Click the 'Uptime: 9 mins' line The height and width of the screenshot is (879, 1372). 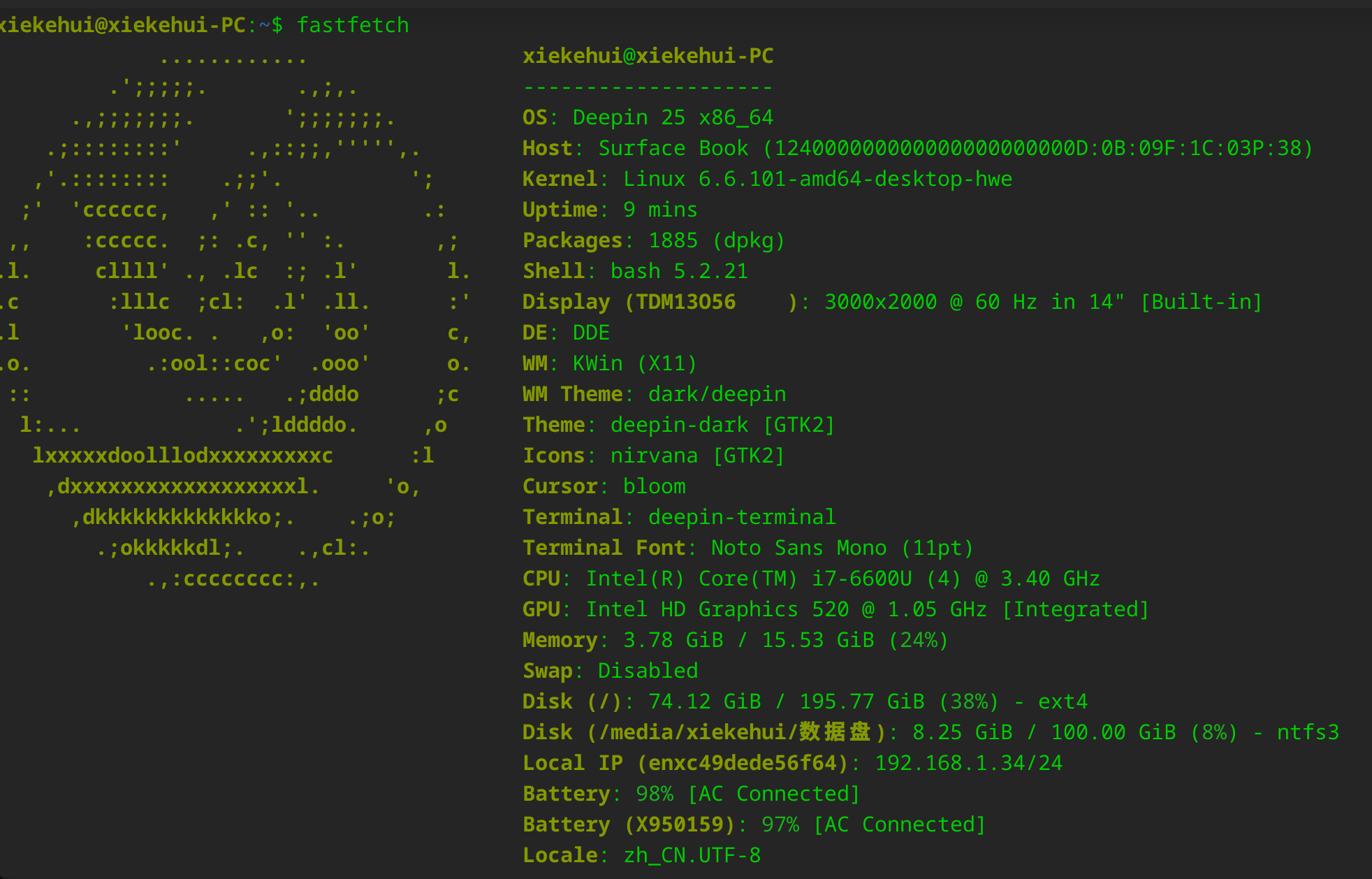[611, 210]
